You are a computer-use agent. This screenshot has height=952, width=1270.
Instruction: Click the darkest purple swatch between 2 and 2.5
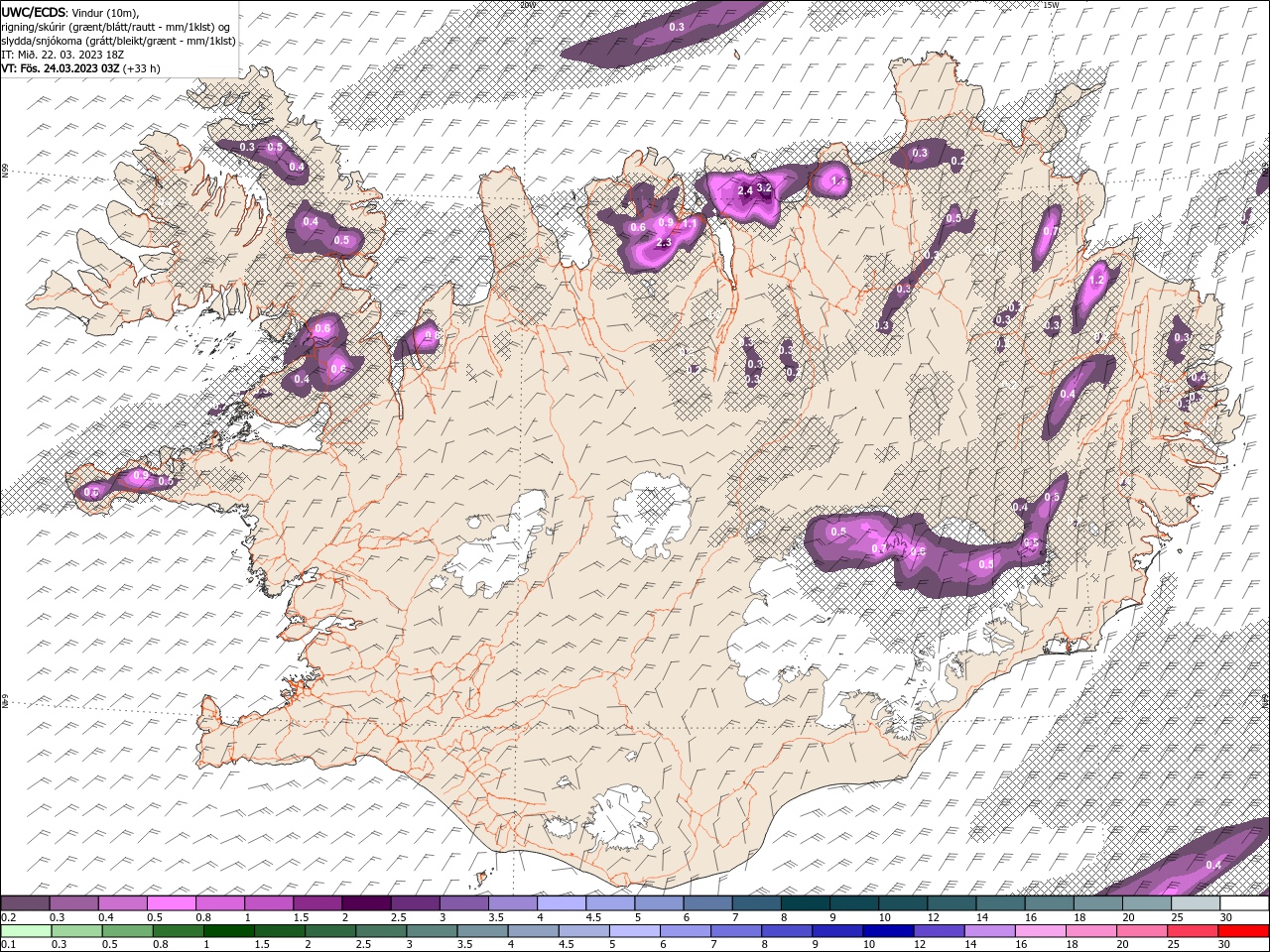[366, 903]
